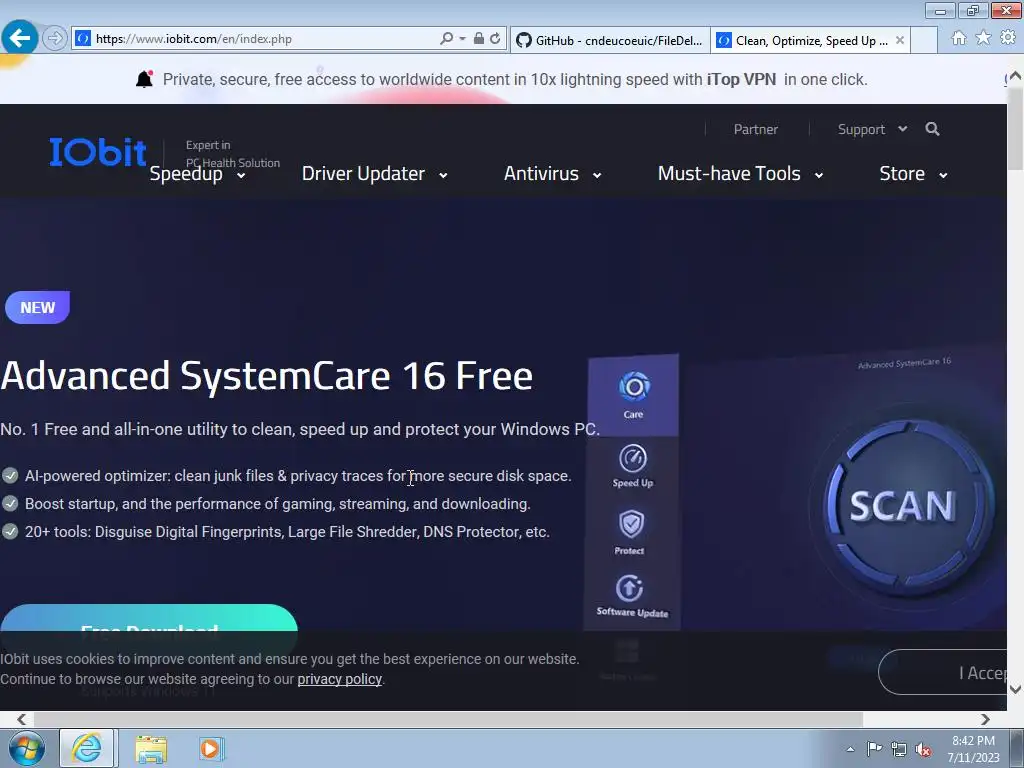Click the horizontal scrollbar right arrow
Viewport: 1024px width, 768px height.
(x=985, y=719)
